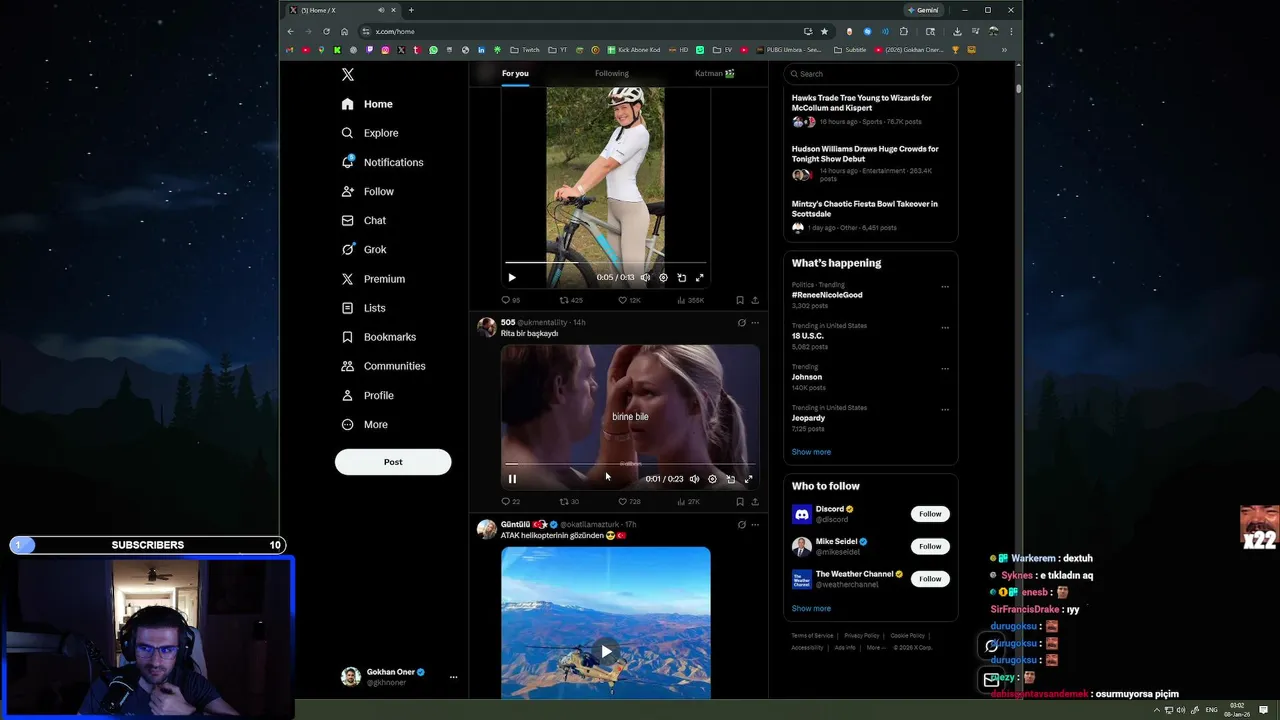1280x720 pixels.
Task: Seek on the 0:23 video progress bar
Action: click(628, 464)
